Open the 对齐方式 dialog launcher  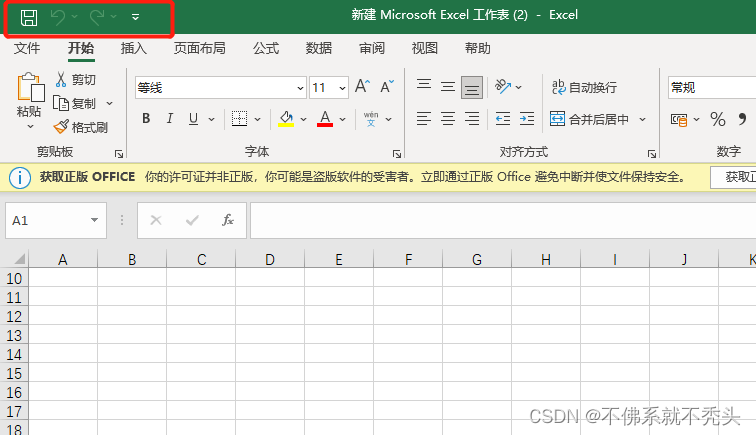click(652, 154)
